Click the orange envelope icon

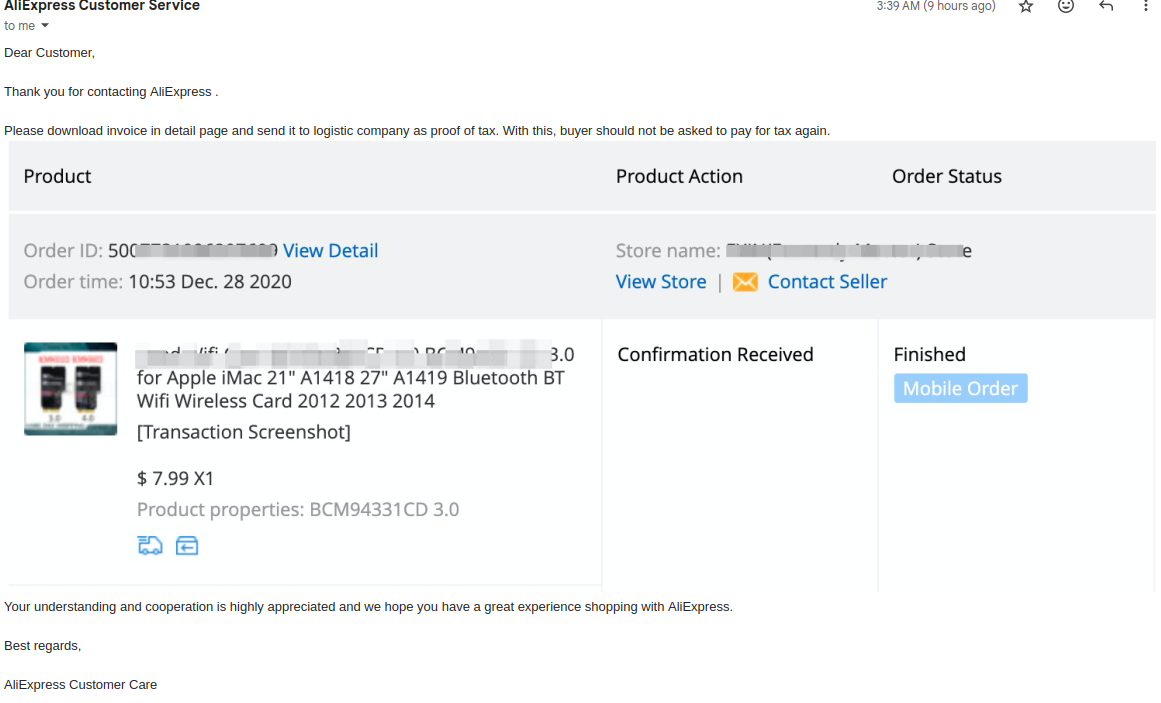tap(745, 282)
